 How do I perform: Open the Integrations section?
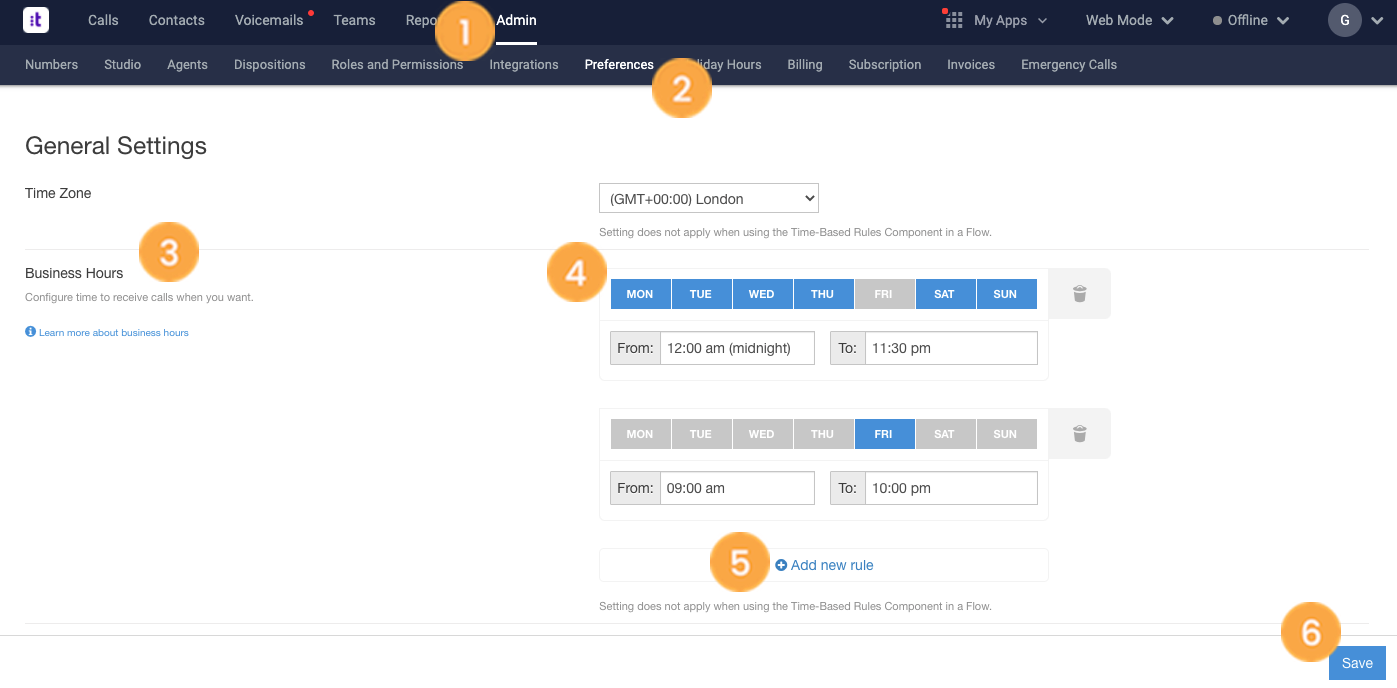click(x=524, y=64)
